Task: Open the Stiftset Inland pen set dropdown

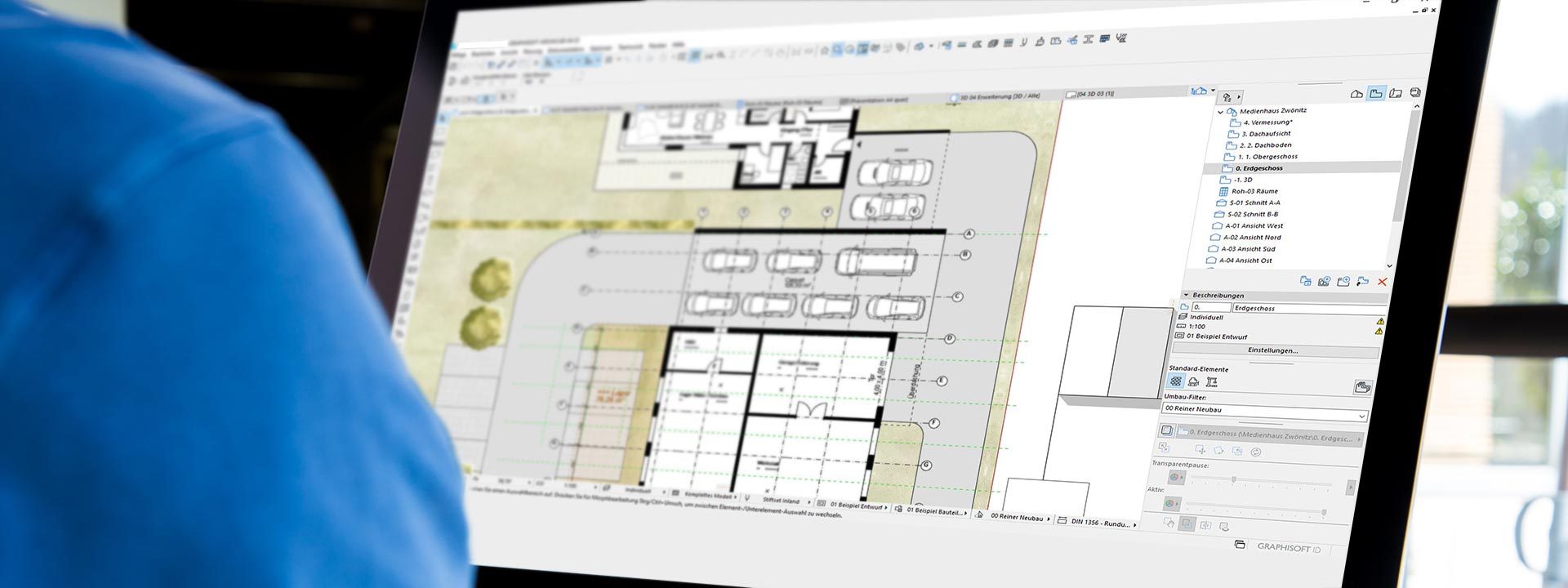Action: [x=778, y=501]
